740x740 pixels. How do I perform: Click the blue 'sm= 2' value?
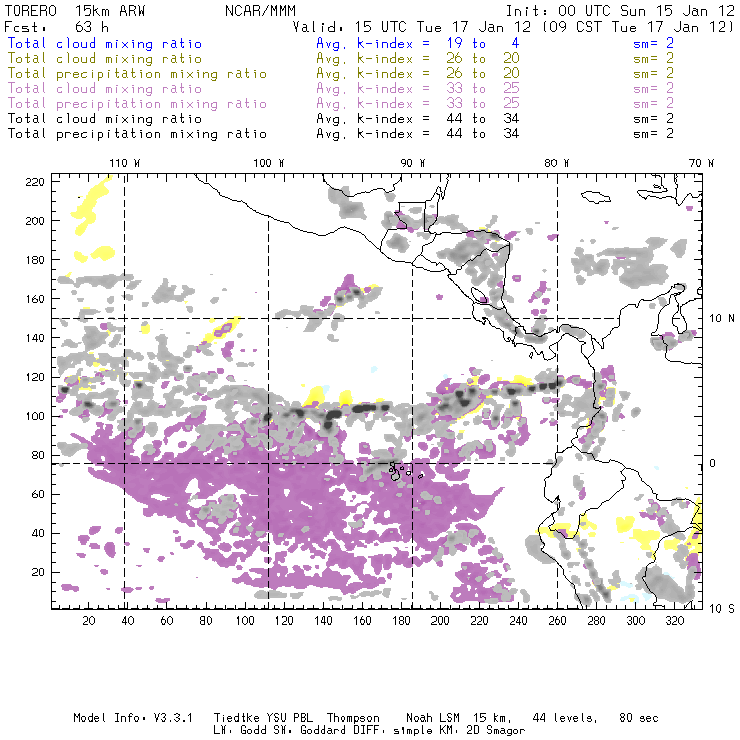tap(653, 43)
